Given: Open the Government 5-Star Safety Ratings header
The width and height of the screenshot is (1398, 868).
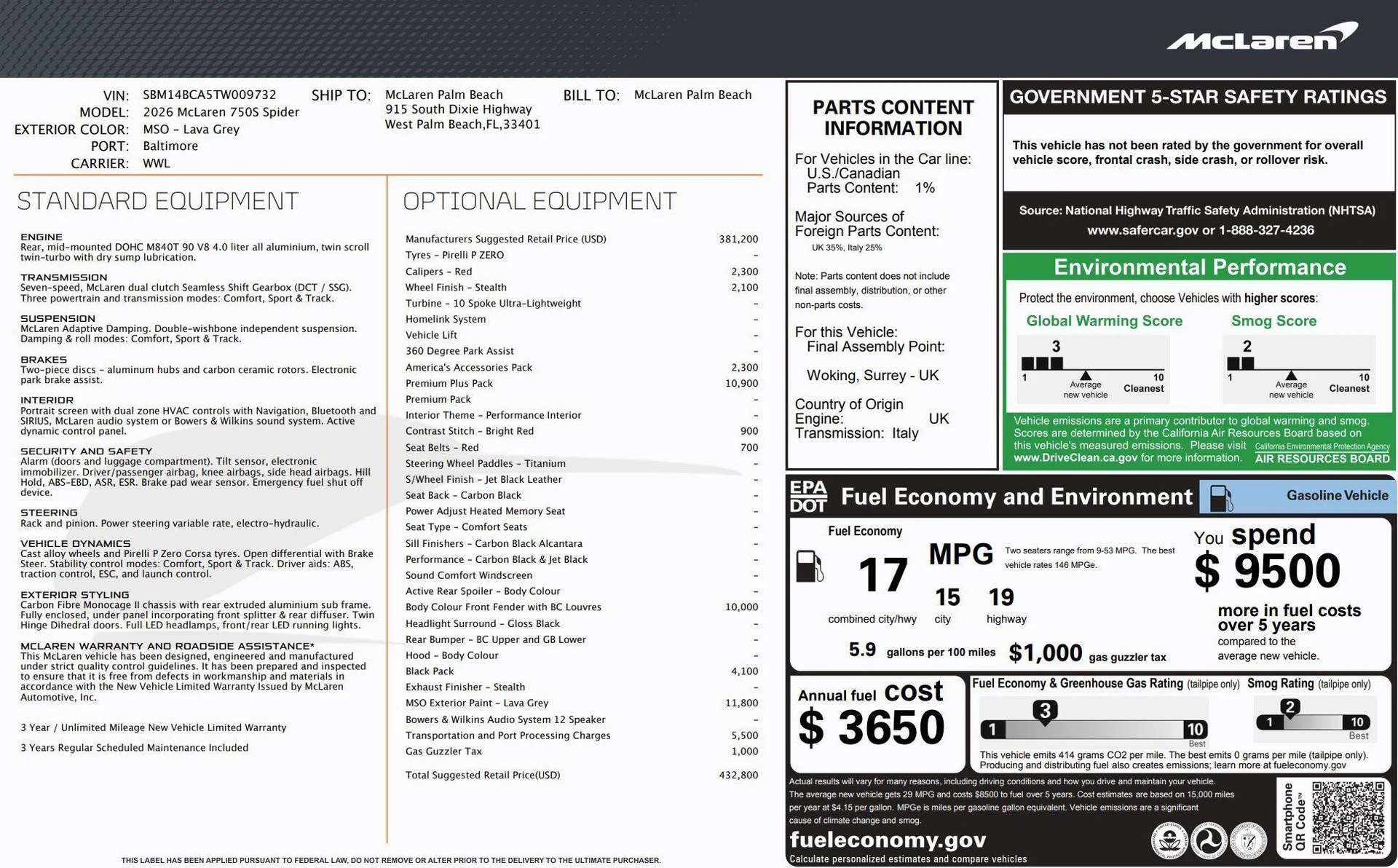Looking at the screenshot, I should 1199,95.
